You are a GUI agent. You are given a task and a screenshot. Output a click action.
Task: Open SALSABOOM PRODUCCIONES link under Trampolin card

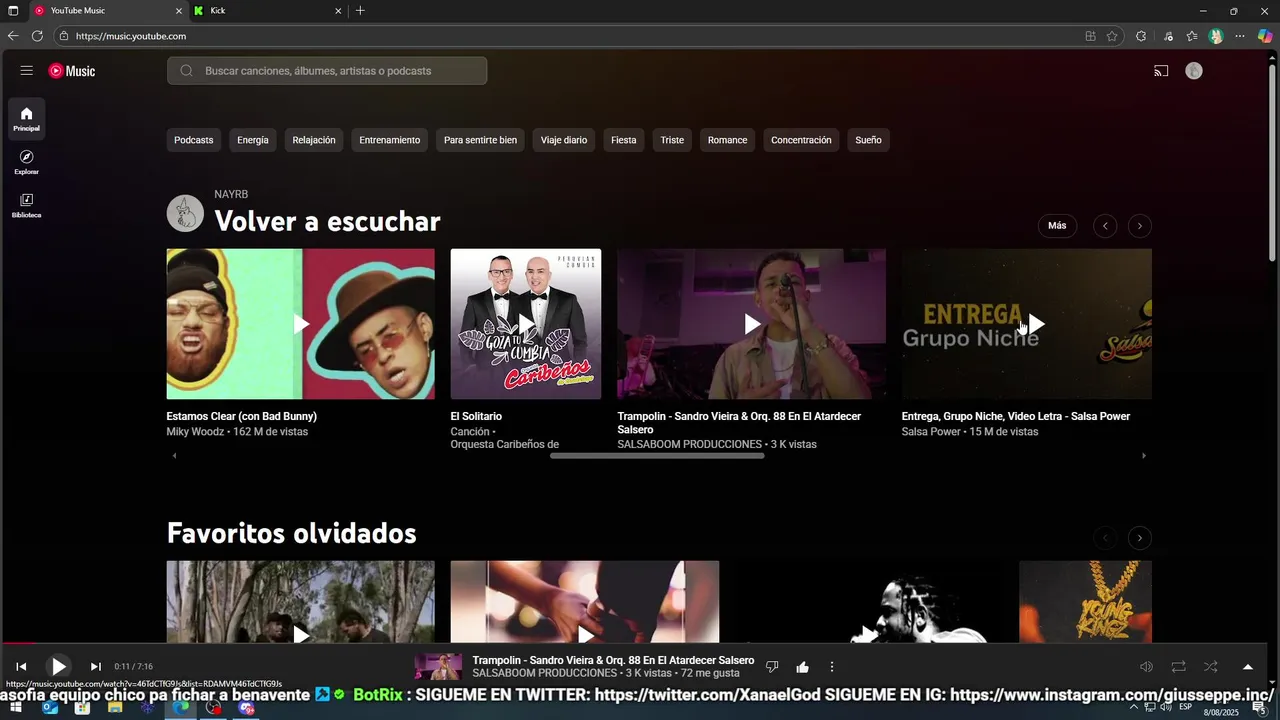(690, 444)
